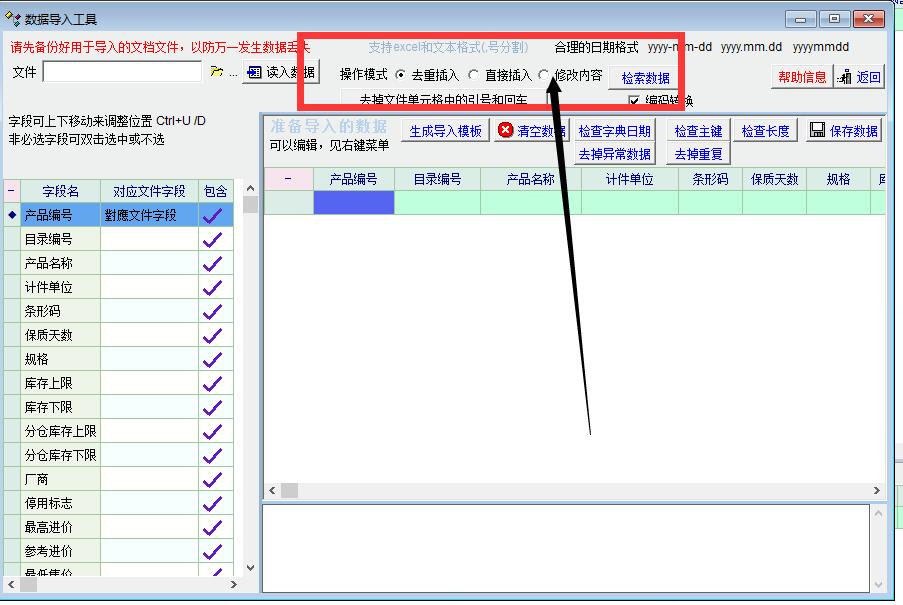This screenshot has height=605, width=903.
Task: Toggle the 编码转换 checkbox
Action: 633,101
